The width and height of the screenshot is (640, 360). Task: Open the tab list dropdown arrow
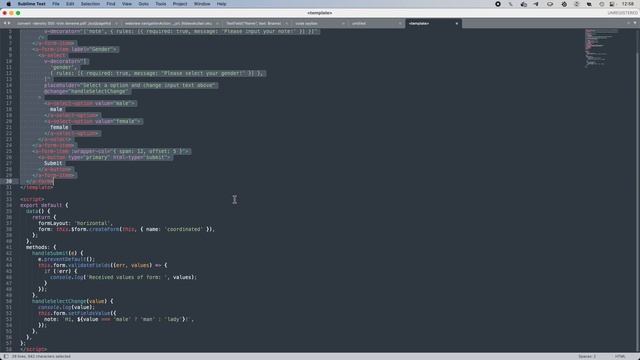click(635, 23)
